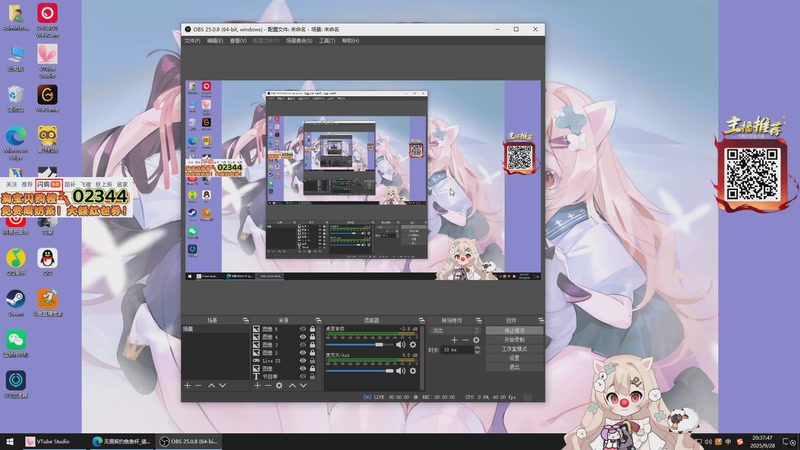Open the 查看(V) menu
This screenshot has height=450, width=800.
(238, 41)
